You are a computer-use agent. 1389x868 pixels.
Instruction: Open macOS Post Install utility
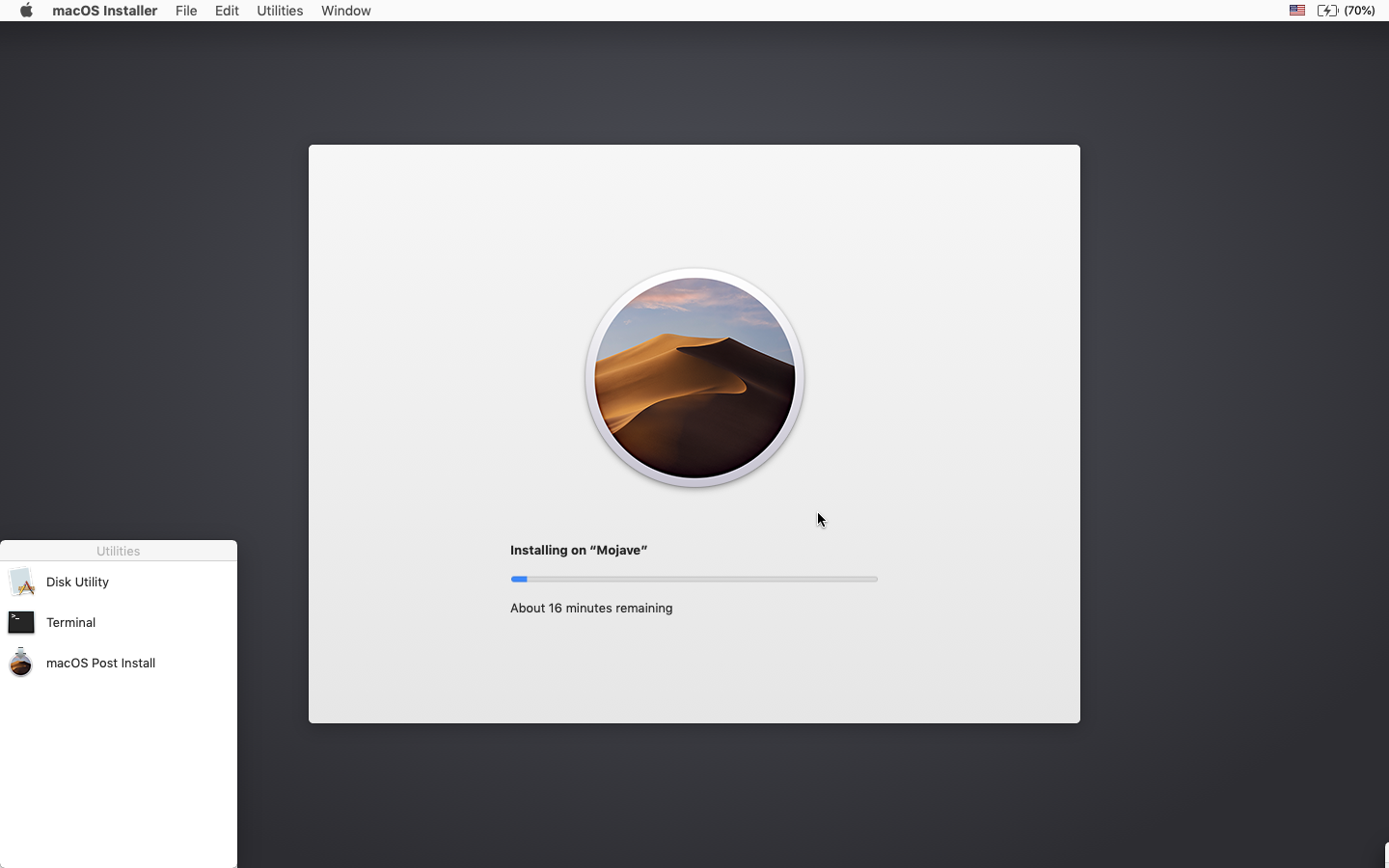point(100,664)
